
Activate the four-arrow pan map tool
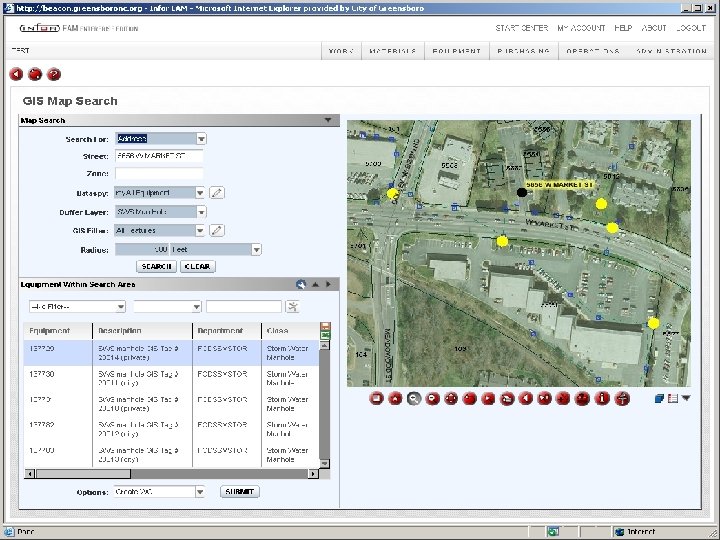click(x=451, y=399)
